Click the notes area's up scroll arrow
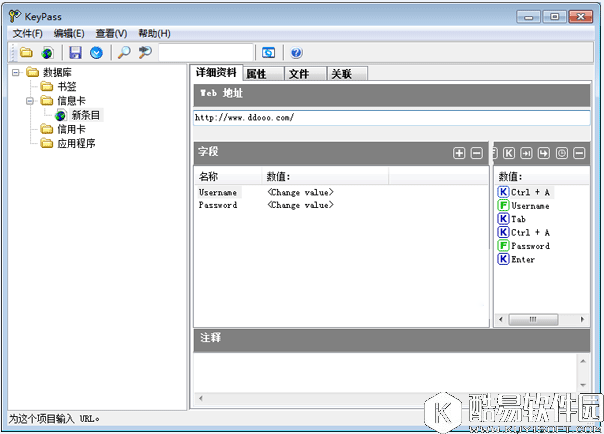 tap(583, 361)
